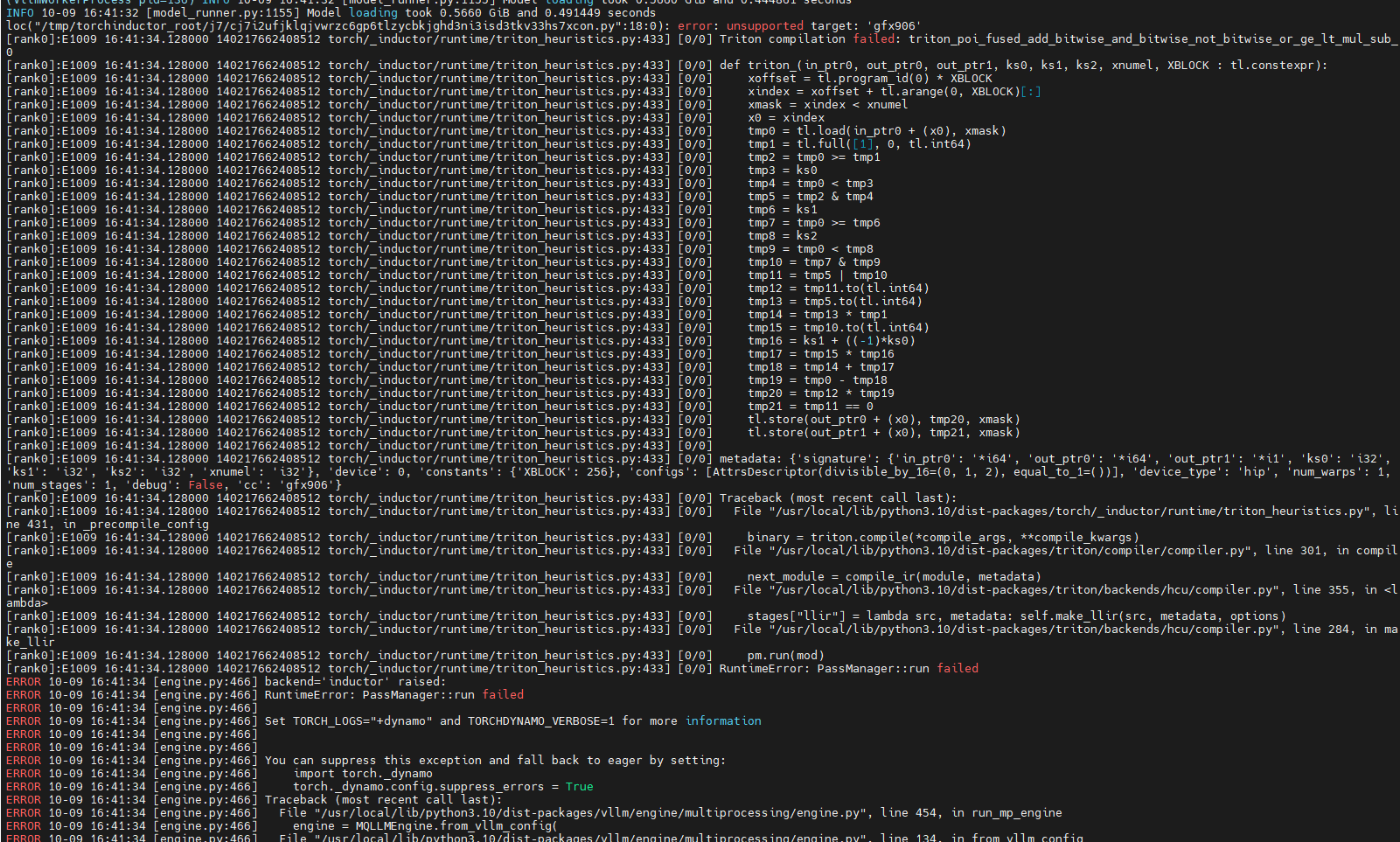Click the 'unsupported target: 'gfx906'' error text
Image resolution: width=1400 pixels, height=842 pixels.
coord(824,26)
